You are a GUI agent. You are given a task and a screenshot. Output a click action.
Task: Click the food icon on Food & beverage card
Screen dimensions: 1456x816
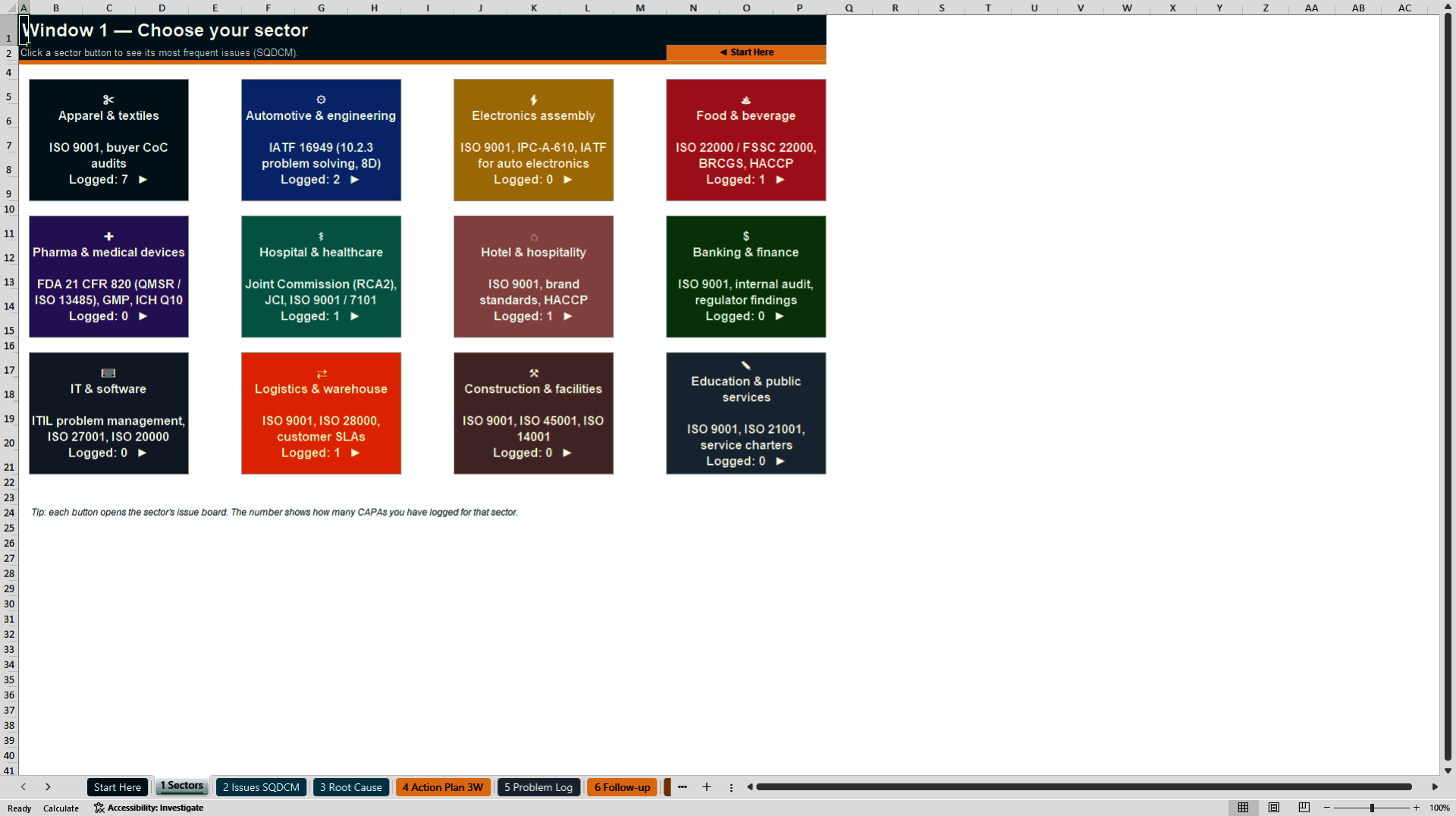[x=745, y=99]
